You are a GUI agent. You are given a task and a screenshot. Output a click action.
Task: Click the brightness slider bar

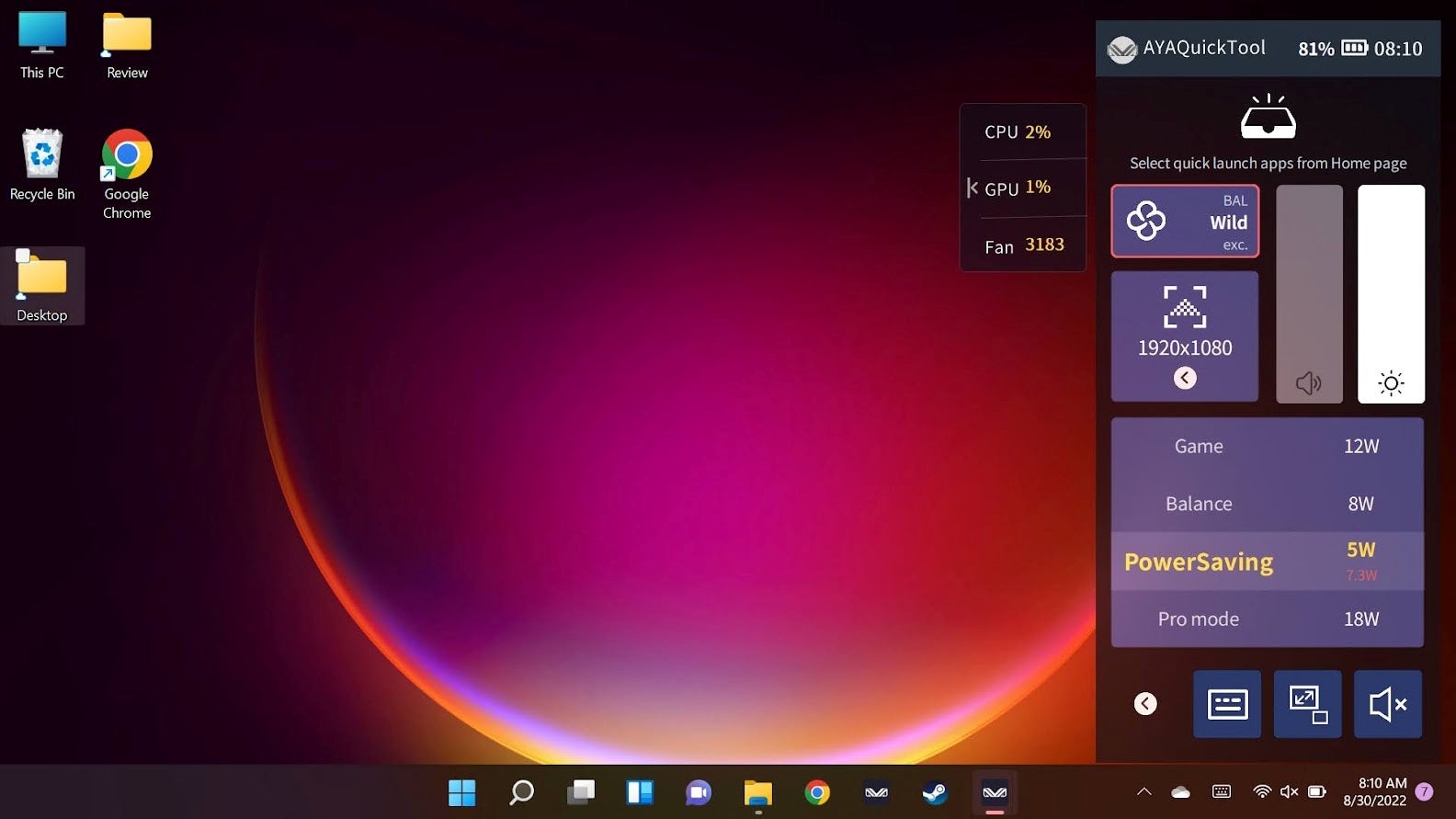pos(1391,294)
